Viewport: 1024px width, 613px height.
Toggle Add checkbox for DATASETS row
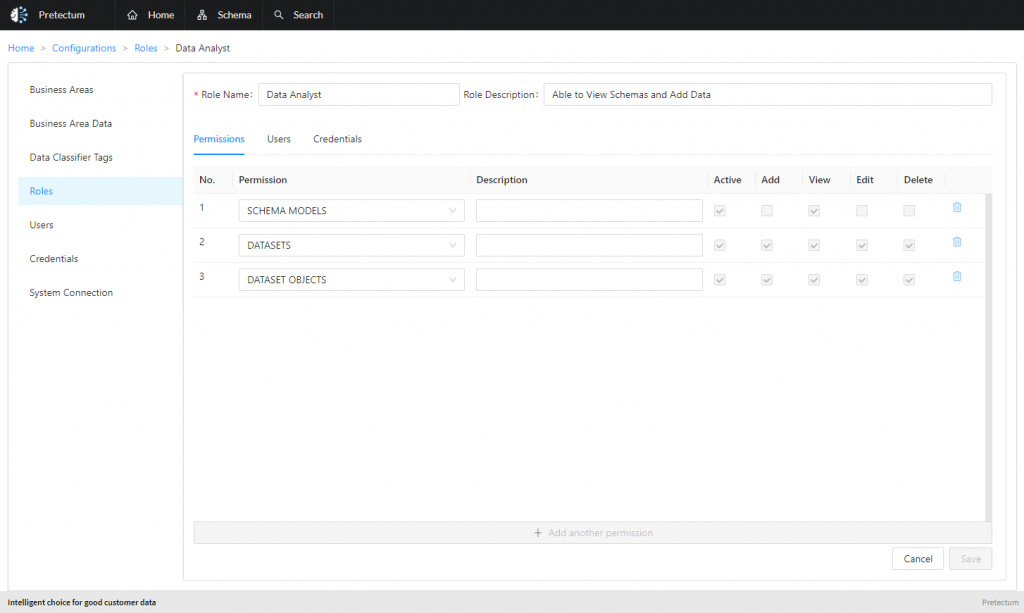pyautogui.click(x=767, y=245)
